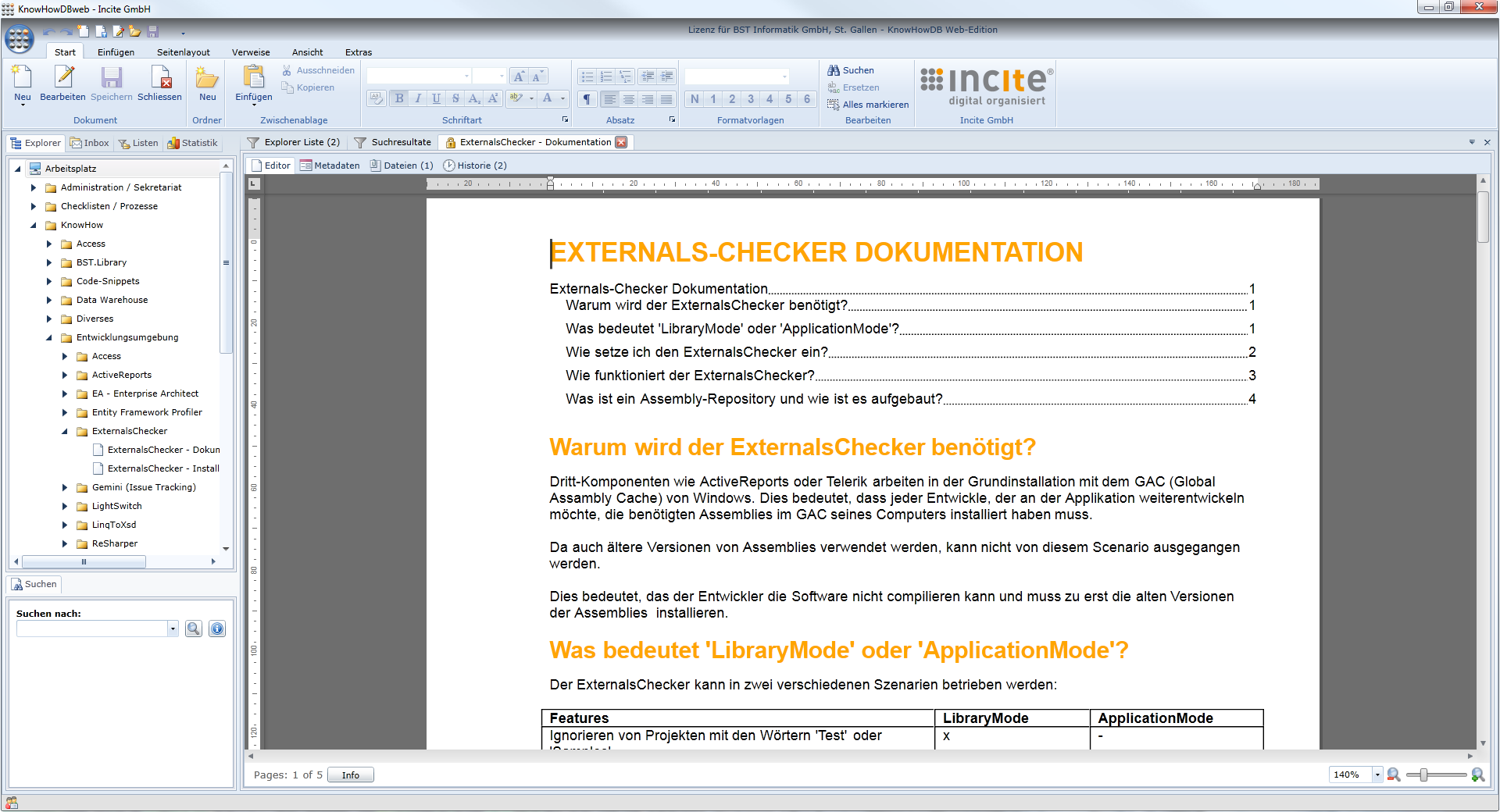Click the multilevel list icon

pos(625,77)
